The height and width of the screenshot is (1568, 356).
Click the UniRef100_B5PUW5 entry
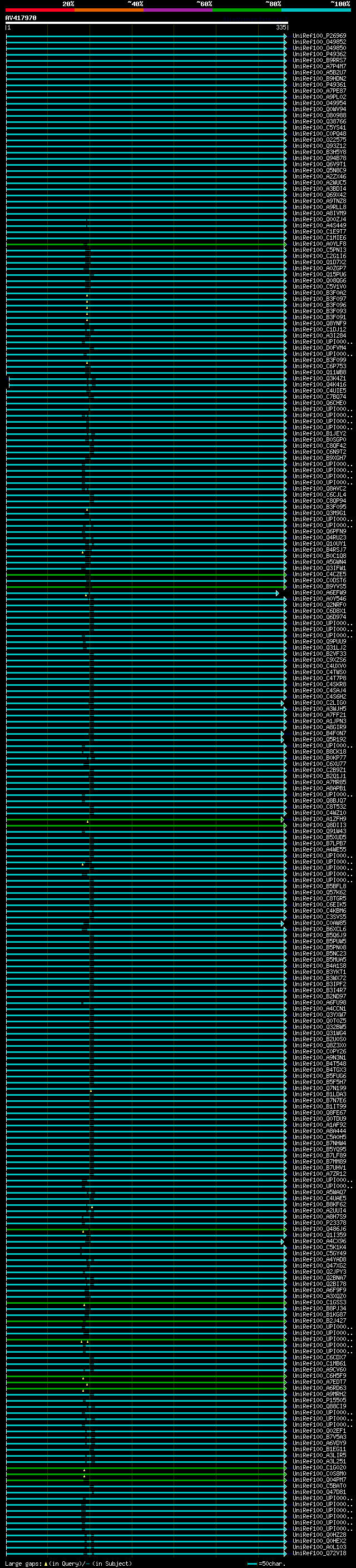point(319,942)
